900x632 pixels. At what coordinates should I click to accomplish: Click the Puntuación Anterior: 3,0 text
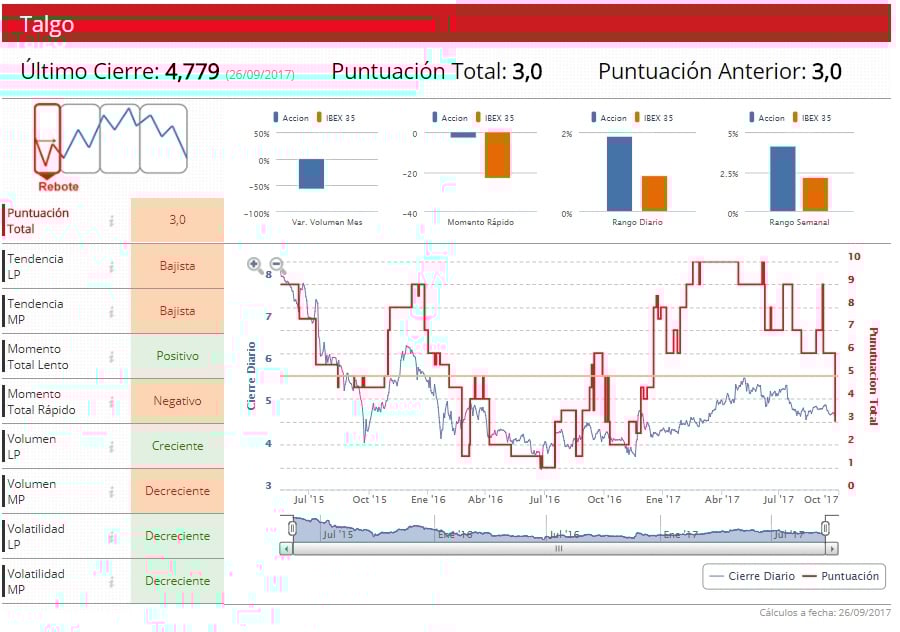tap(720, 72)
